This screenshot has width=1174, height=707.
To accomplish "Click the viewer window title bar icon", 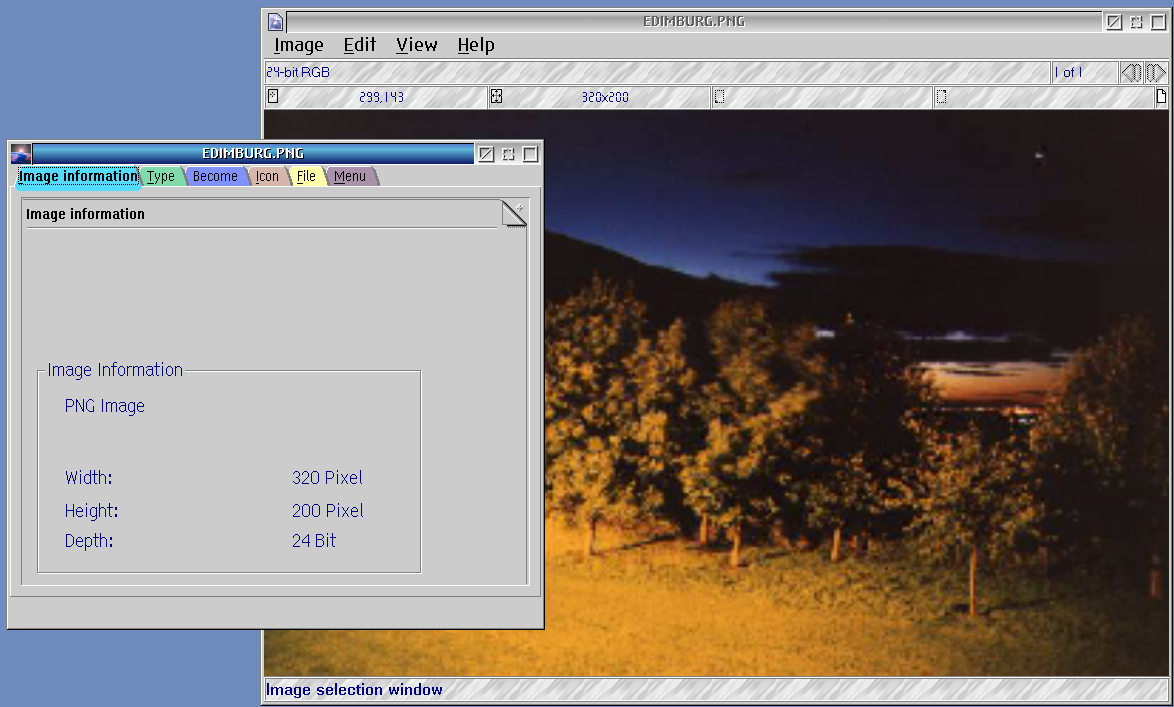I will tap(276, 22).
